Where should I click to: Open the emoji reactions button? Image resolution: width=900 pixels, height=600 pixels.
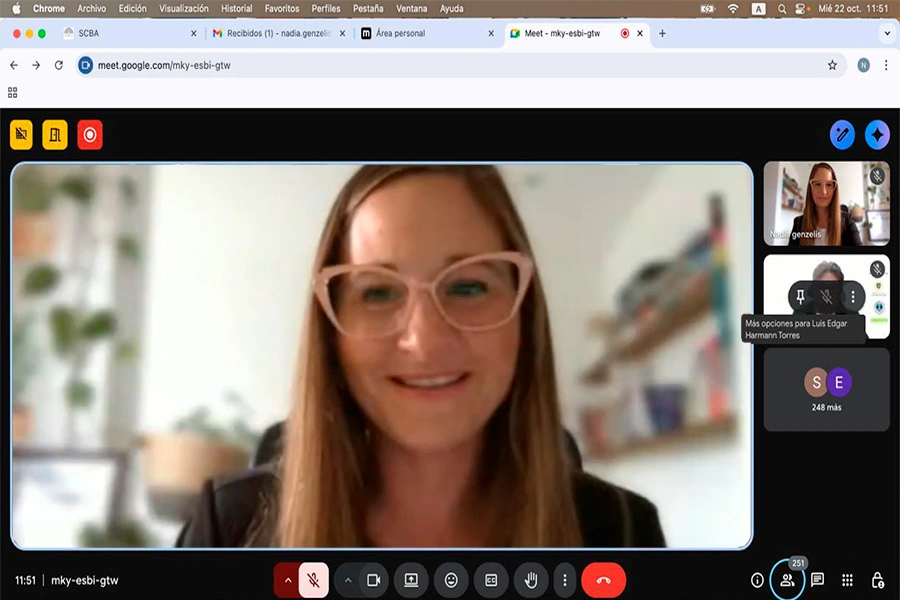point(451,580)
